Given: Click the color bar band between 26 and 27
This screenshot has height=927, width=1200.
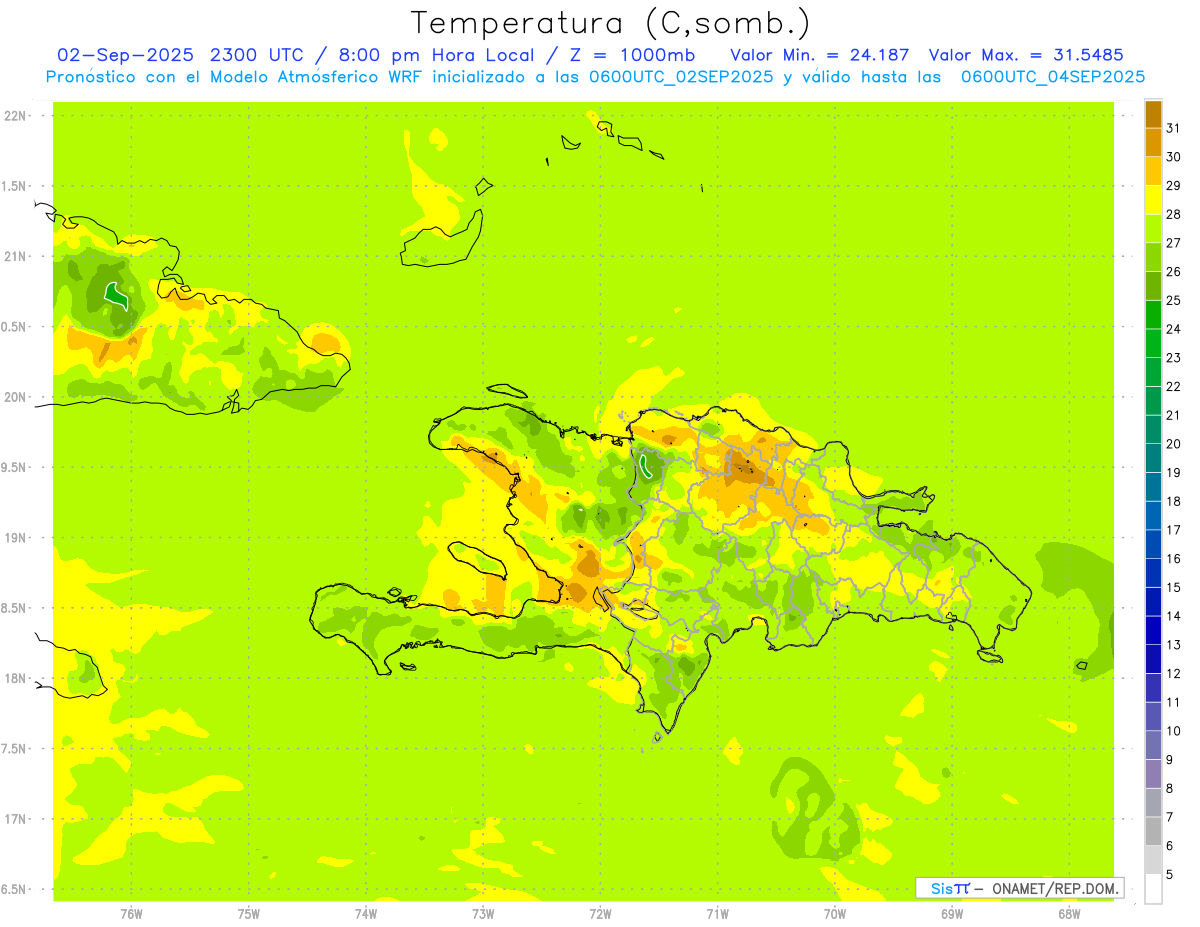Looking at the screenshot, I should (x=1153, y=257).
